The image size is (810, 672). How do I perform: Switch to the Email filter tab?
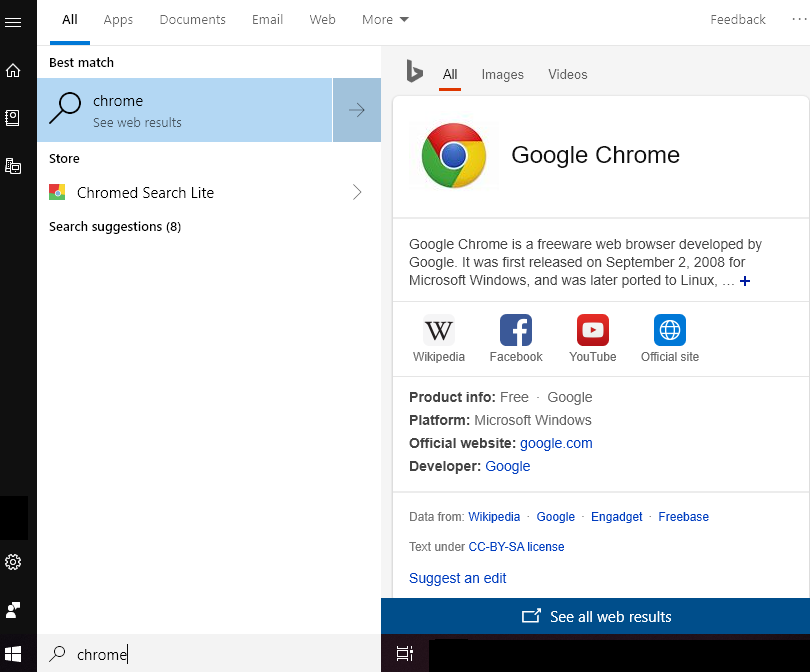[x=267, y=20]
